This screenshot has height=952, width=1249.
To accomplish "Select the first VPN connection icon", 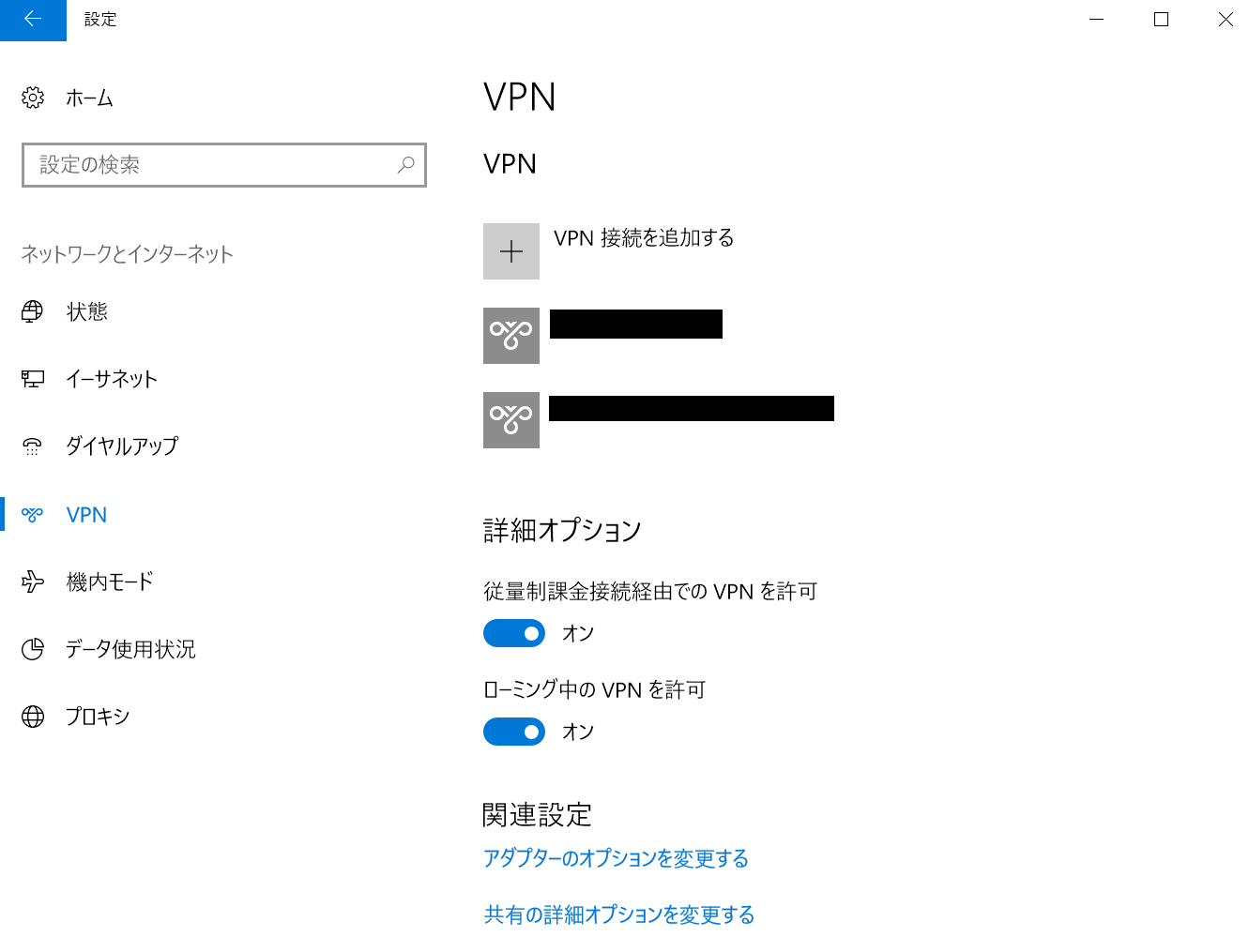I will [x=511, y=336].
